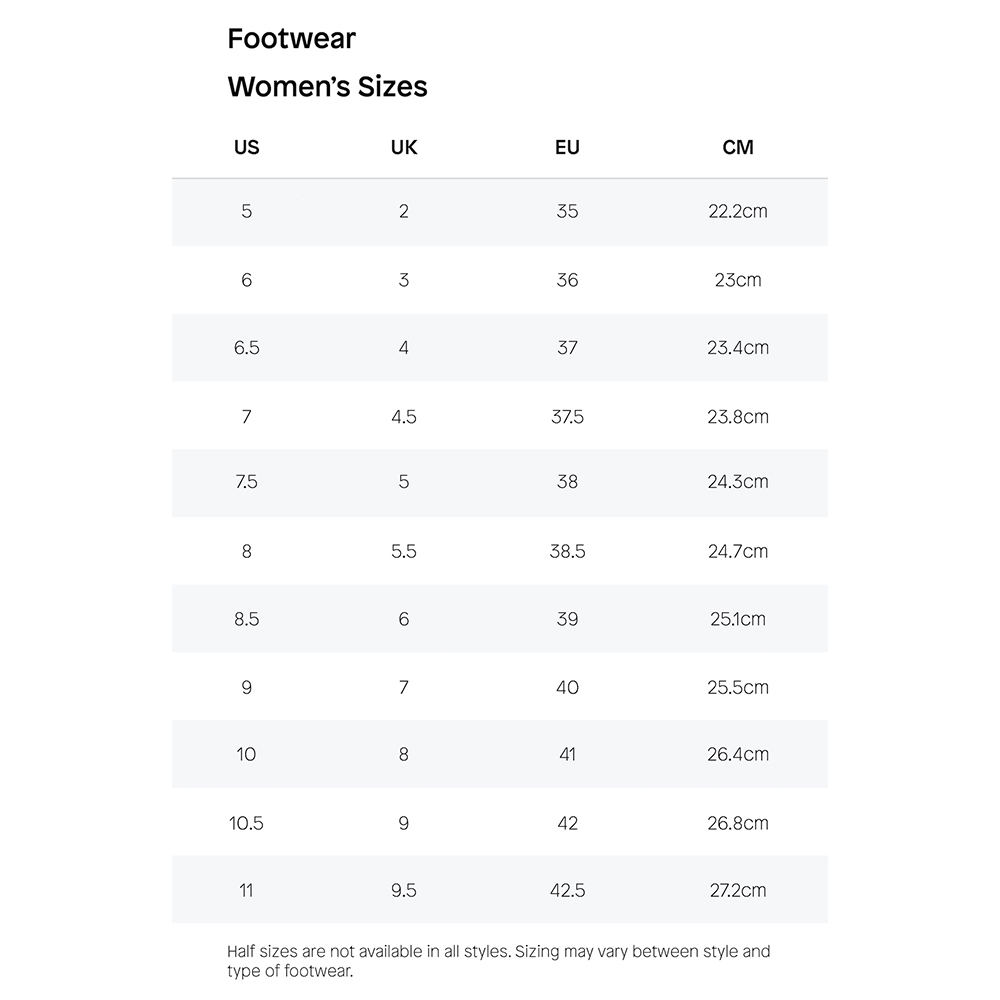
Task: Click US size 6.5 cell
Action: tap(247, 348)
